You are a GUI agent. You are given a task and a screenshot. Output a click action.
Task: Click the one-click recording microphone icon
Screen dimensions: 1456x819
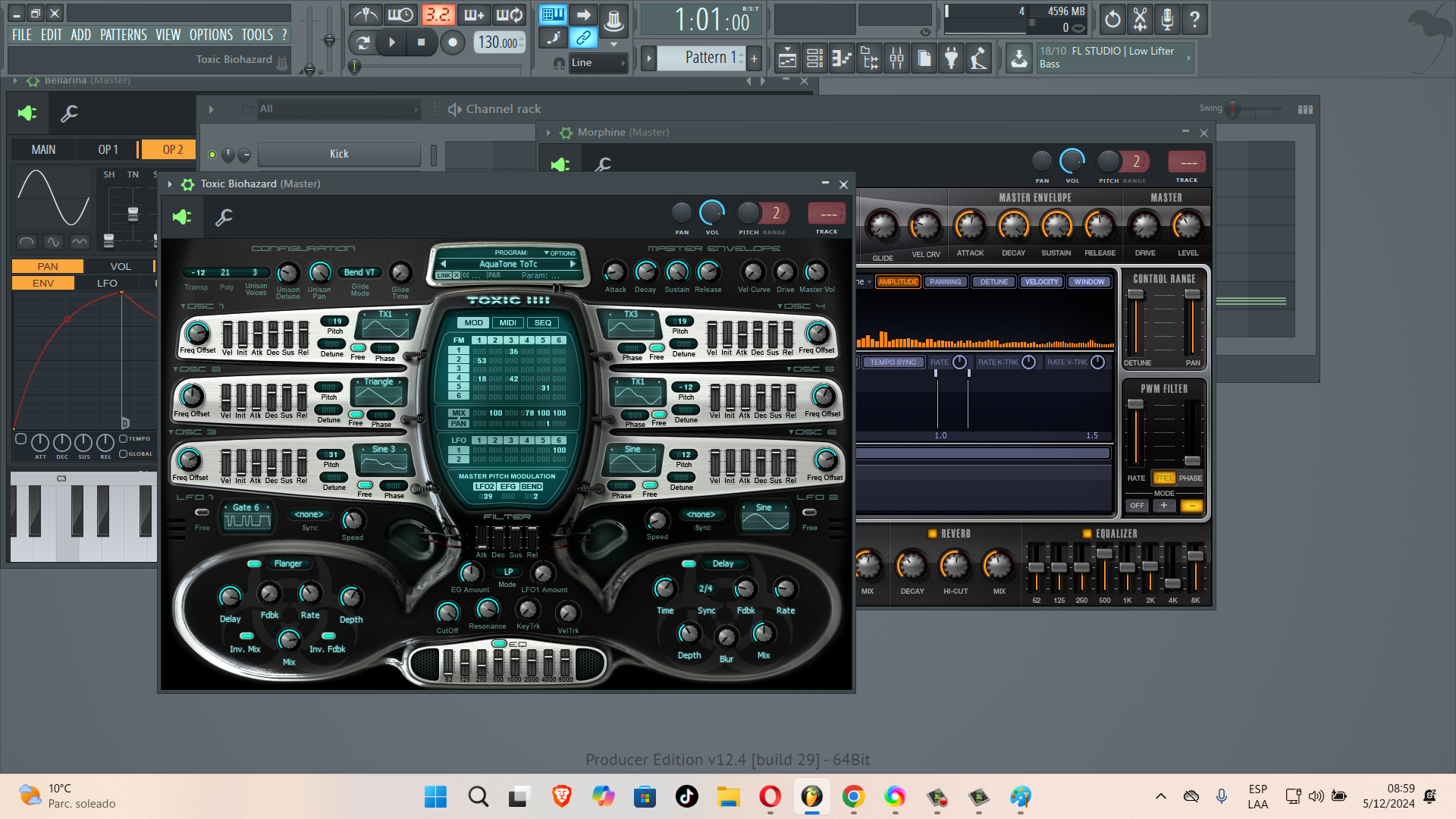tap(1168, 19)
